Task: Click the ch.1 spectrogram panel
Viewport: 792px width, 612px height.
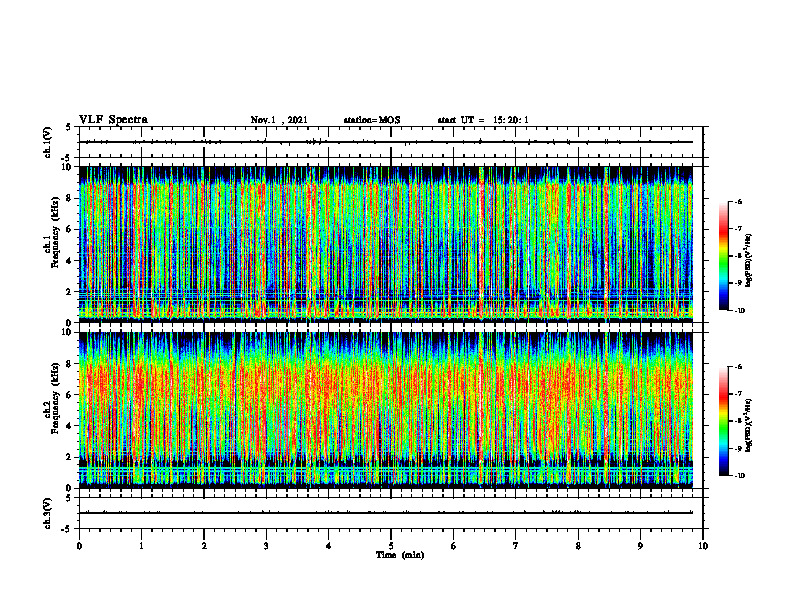Action: click(x=386, y=244)
